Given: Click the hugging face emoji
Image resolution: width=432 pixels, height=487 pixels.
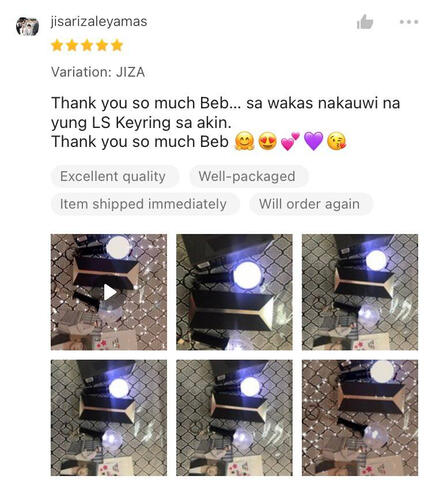Looking at the screenshot, I should coord(244,141).
